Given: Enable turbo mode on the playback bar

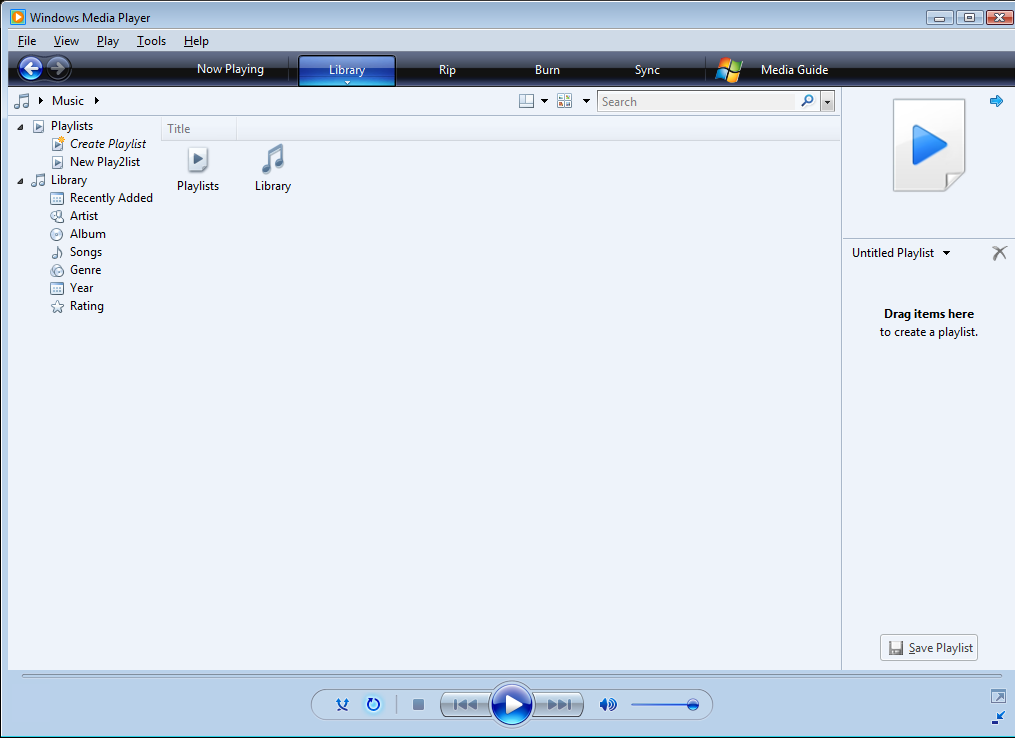Looking at the screenshot, I should click(342, 705).
